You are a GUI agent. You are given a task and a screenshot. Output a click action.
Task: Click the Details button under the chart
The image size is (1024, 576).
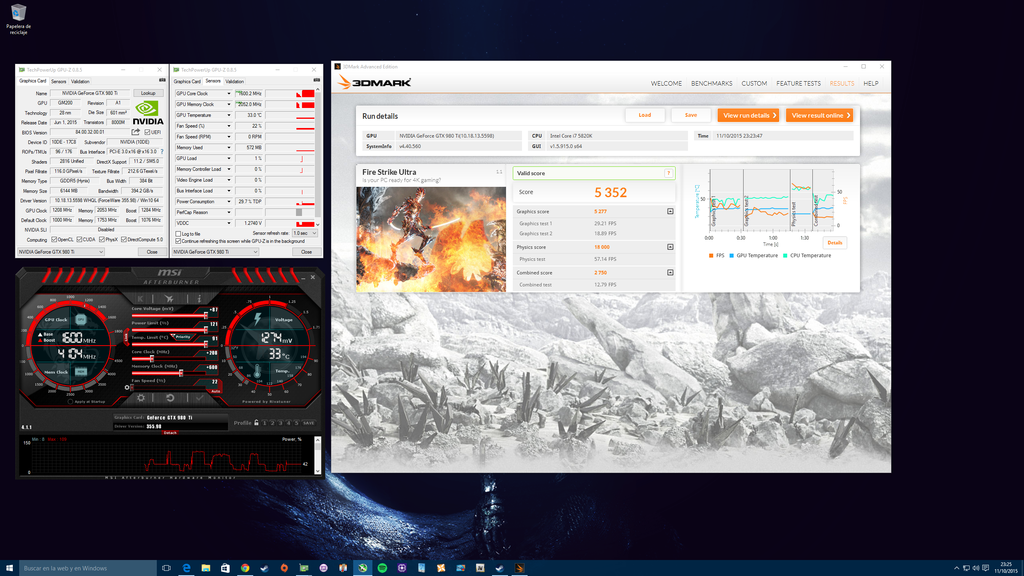[x=835, y=243]
